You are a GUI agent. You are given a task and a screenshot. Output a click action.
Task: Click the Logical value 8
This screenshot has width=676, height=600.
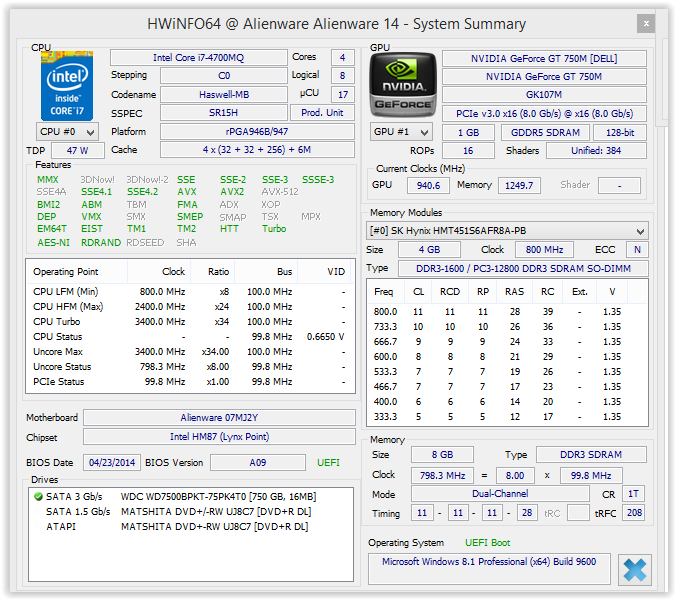[343, 75]
